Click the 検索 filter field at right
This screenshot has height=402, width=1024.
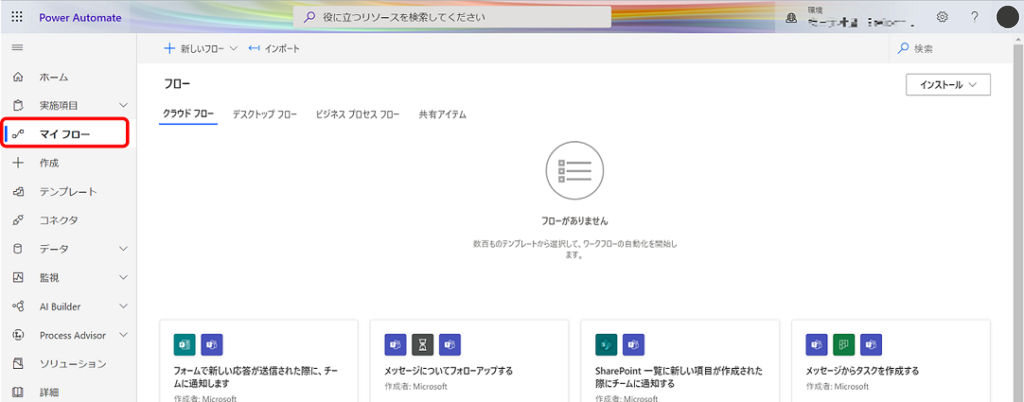pyautogui.click(x=950, y=48)
